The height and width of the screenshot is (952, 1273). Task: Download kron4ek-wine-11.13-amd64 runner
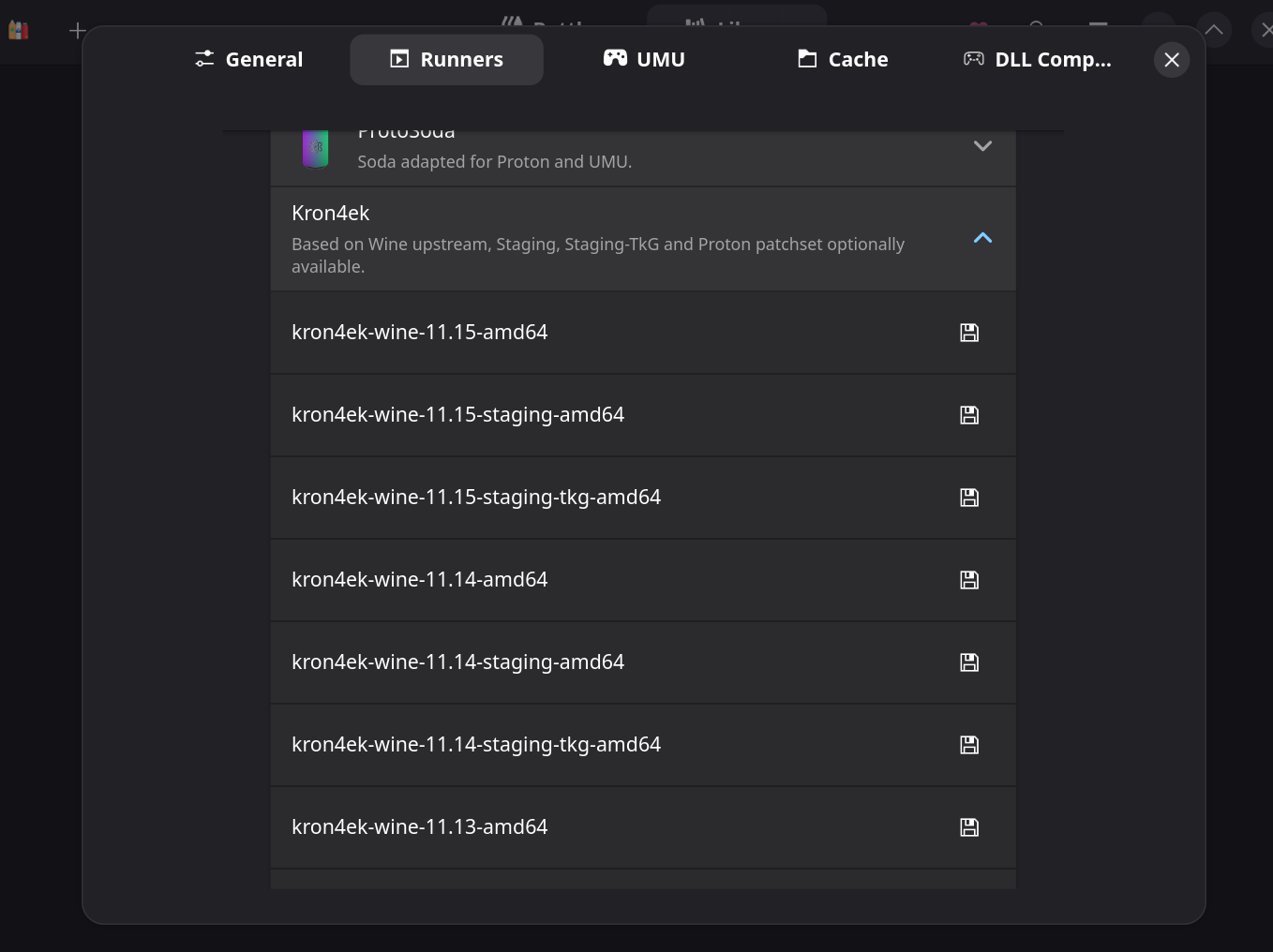[969, 827]
